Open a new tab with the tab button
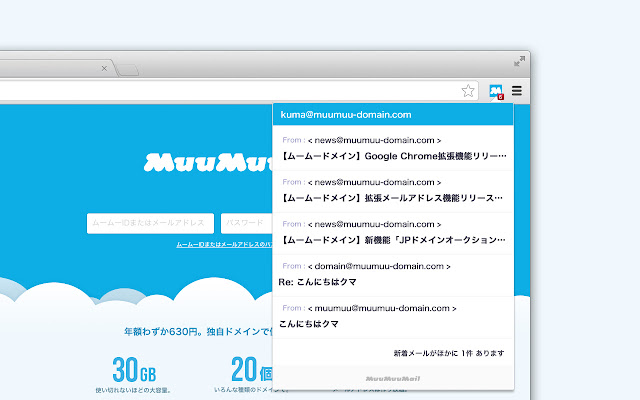Screen dimensions: 640x400 click(x=127, y=70)
